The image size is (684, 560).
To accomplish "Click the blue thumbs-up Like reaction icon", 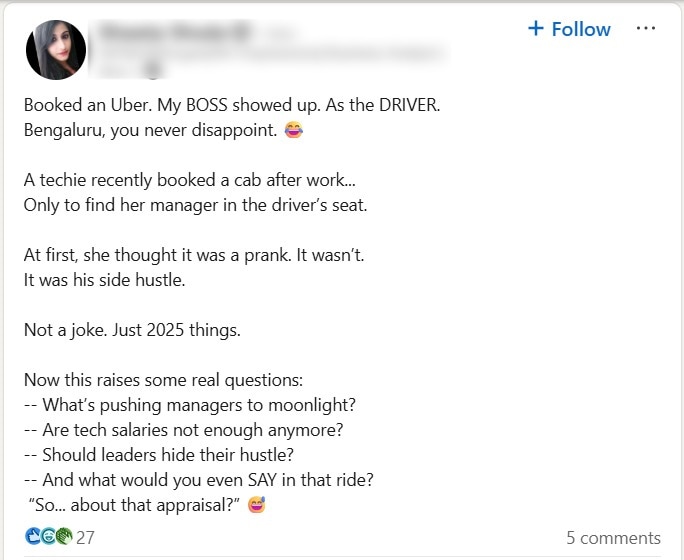I will [32, 537].
